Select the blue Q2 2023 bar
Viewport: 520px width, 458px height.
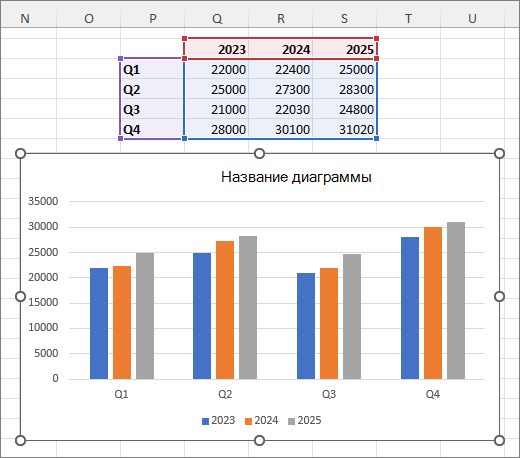click(202, 316)
